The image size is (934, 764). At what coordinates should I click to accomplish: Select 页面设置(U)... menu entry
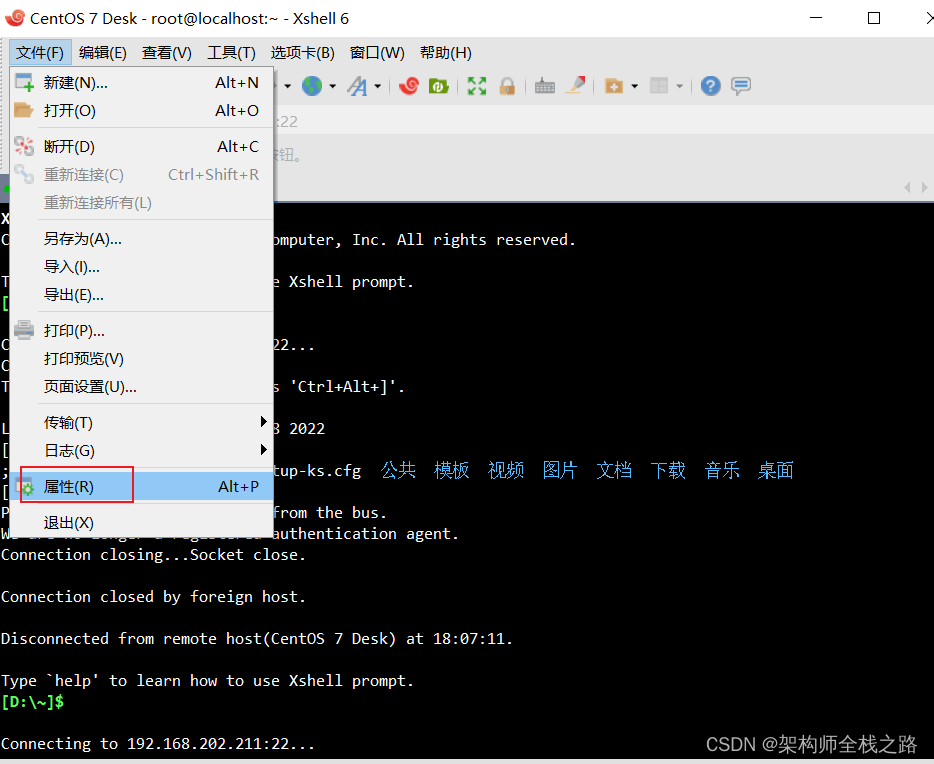142,386
